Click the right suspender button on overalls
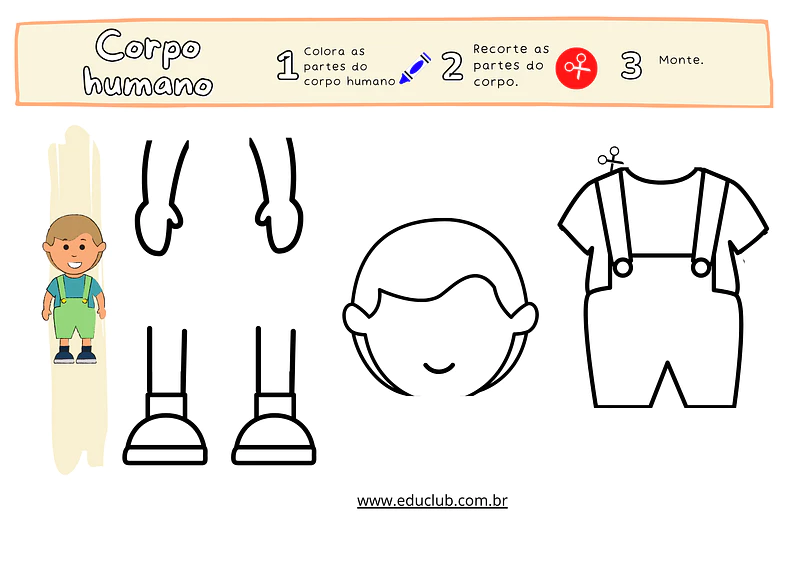This screenshot has height=566, width=800. [x=701, y=267]
